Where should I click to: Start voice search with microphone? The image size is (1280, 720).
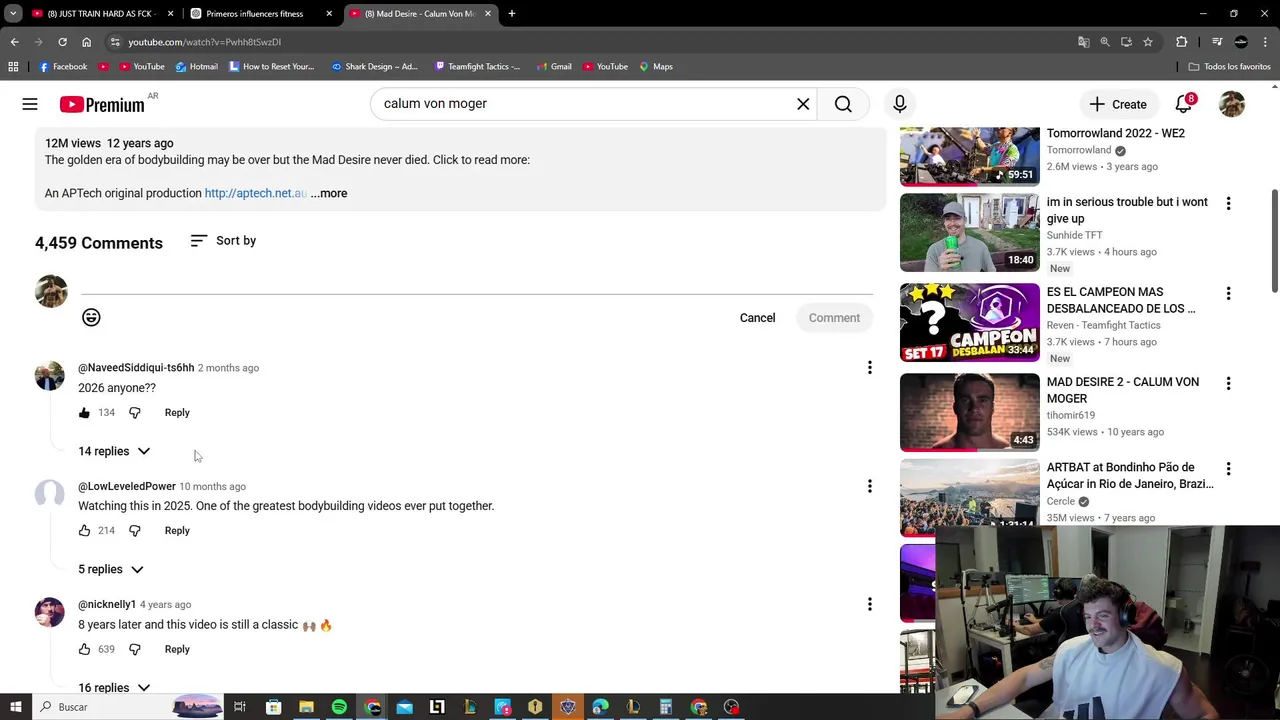click(900, 104)
